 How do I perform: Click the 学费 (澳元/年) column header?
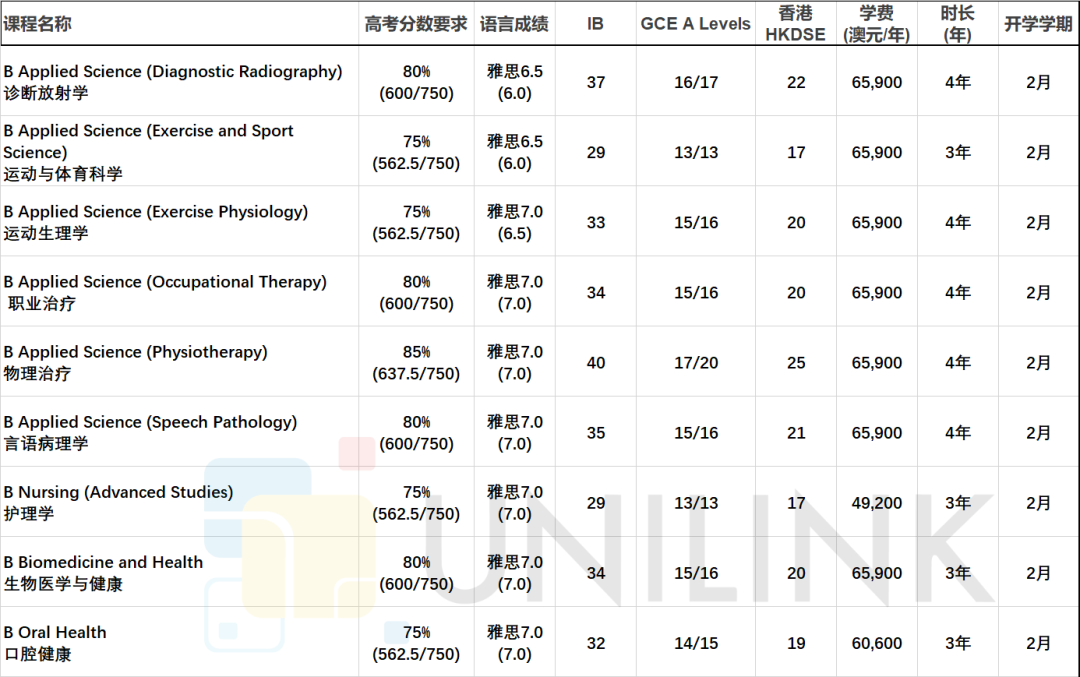pos(877,24)
